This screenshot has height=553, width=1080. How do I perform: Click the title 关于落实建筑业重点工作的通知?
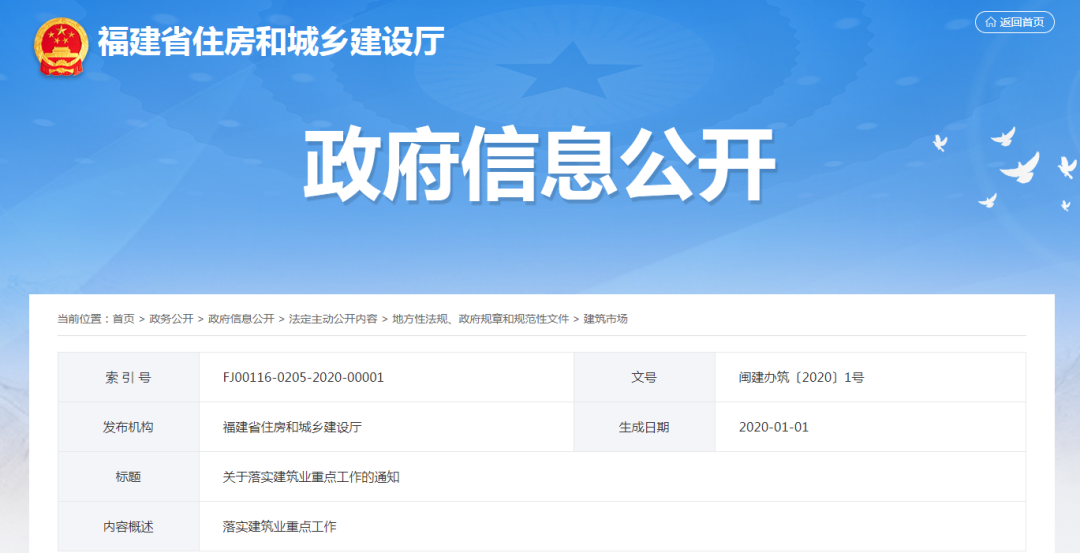311,477
